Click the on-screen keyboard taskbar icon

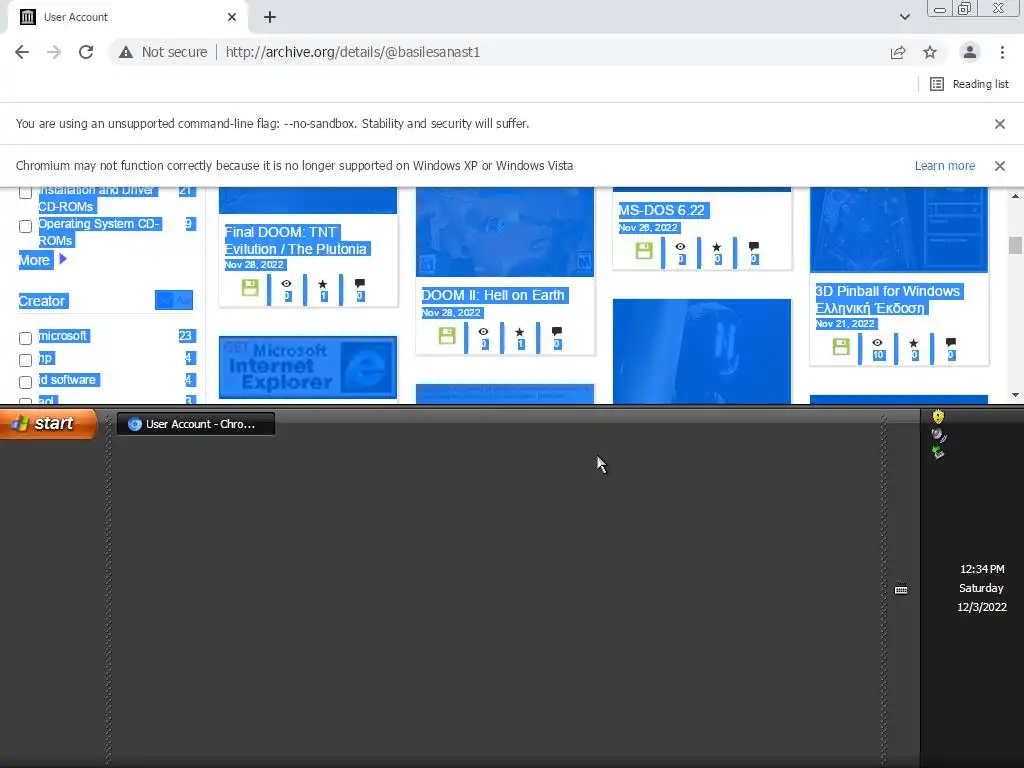(x=901, y=590)
